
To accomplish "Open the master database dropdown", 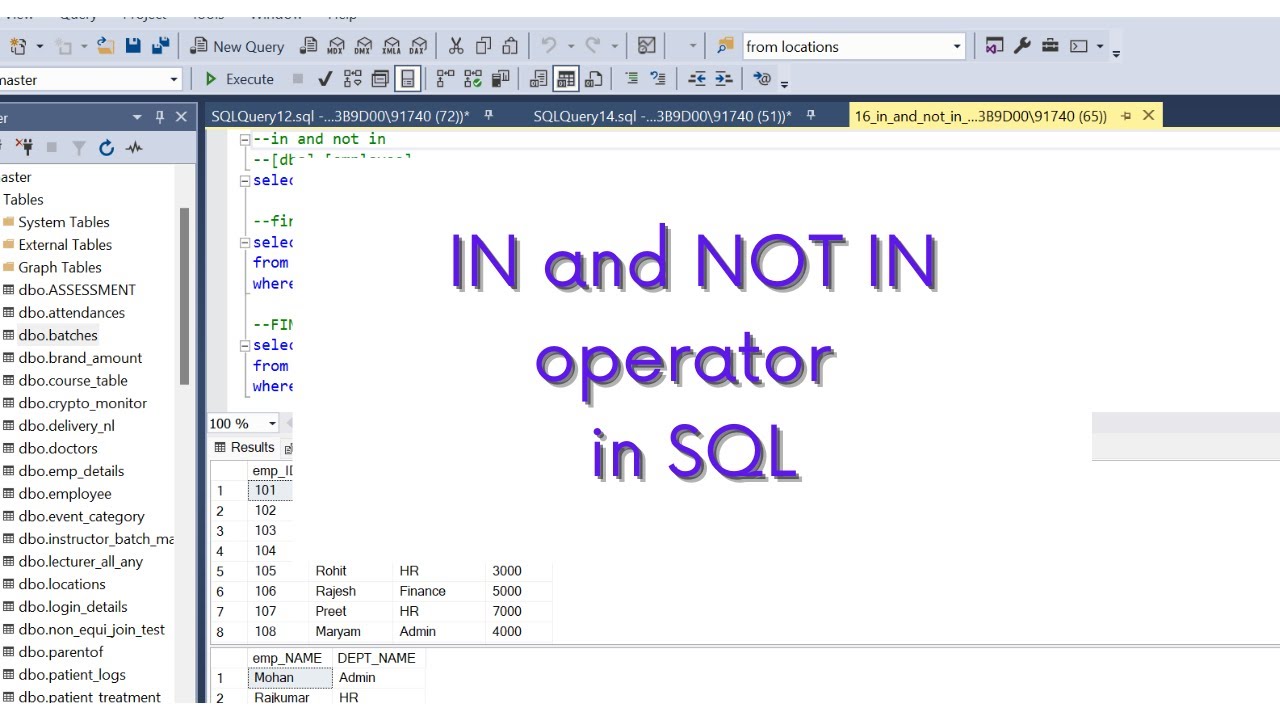I will pos(174,79).
